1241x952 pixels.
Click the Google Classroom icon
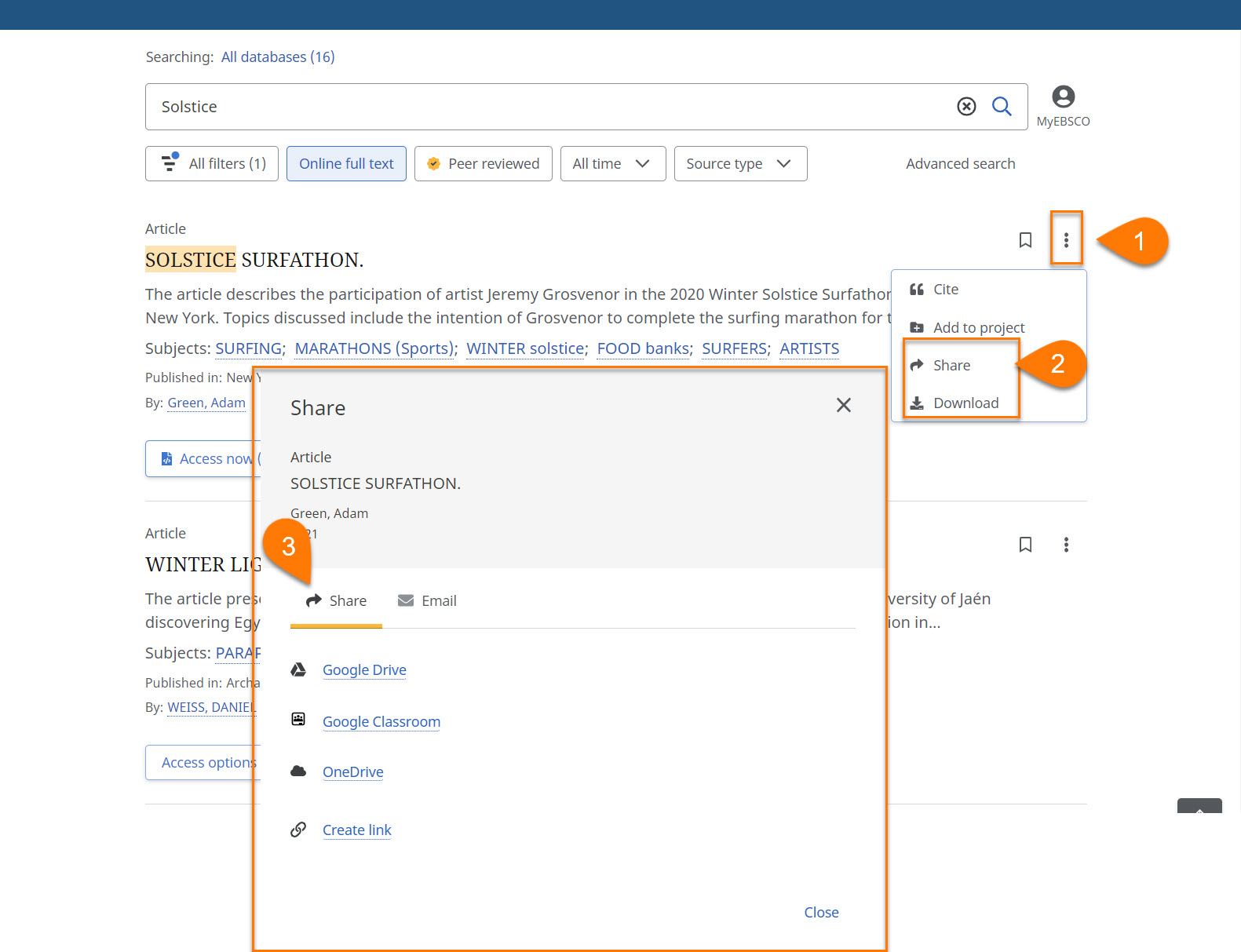(298, 720)
